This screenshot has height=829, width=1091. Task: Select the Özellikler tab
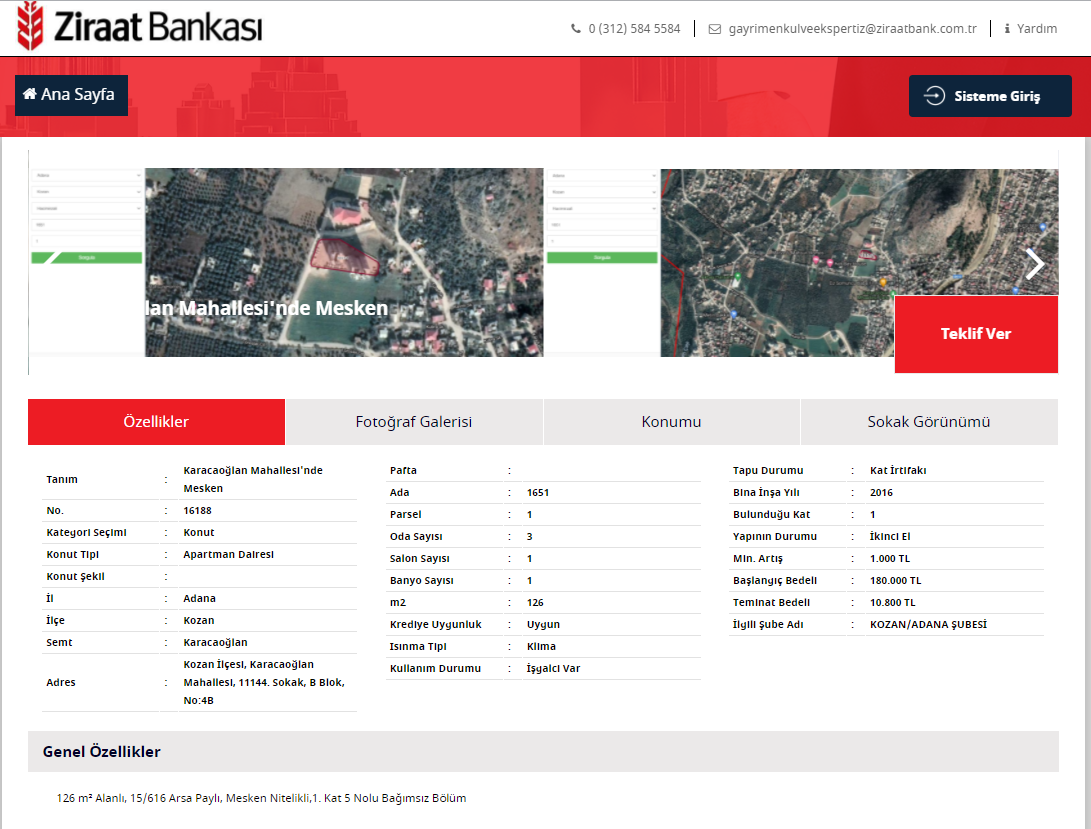pos(156,422)
